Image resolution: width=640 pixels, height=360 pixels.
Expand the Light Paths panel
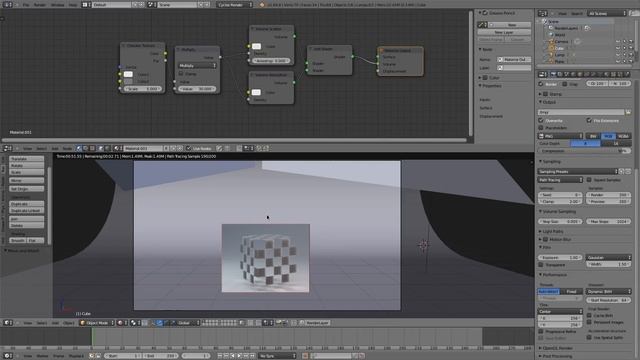(x=553, y=231)
